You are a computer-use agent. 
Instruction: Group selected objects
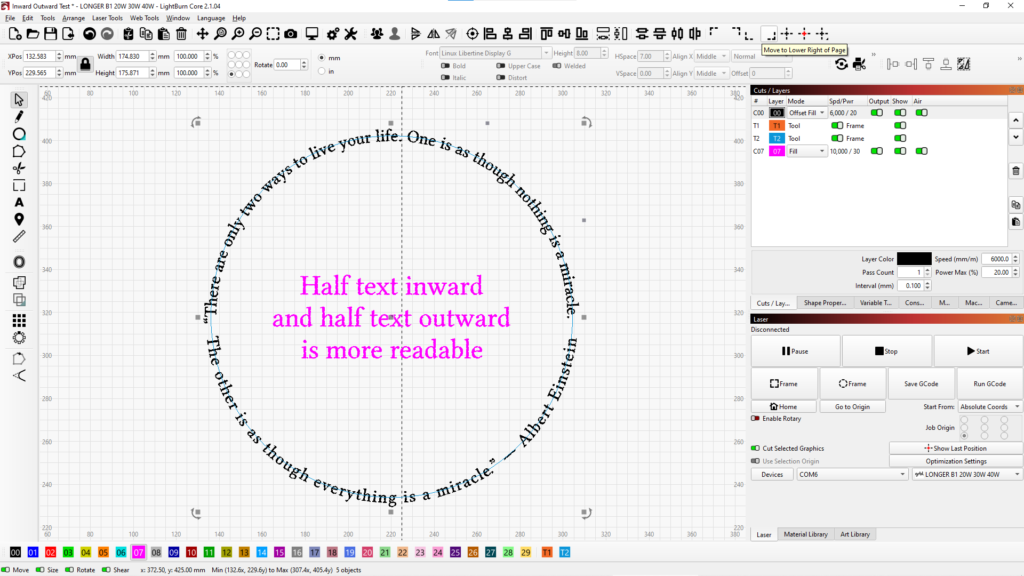pyautogui.click(x=377, y=34)
